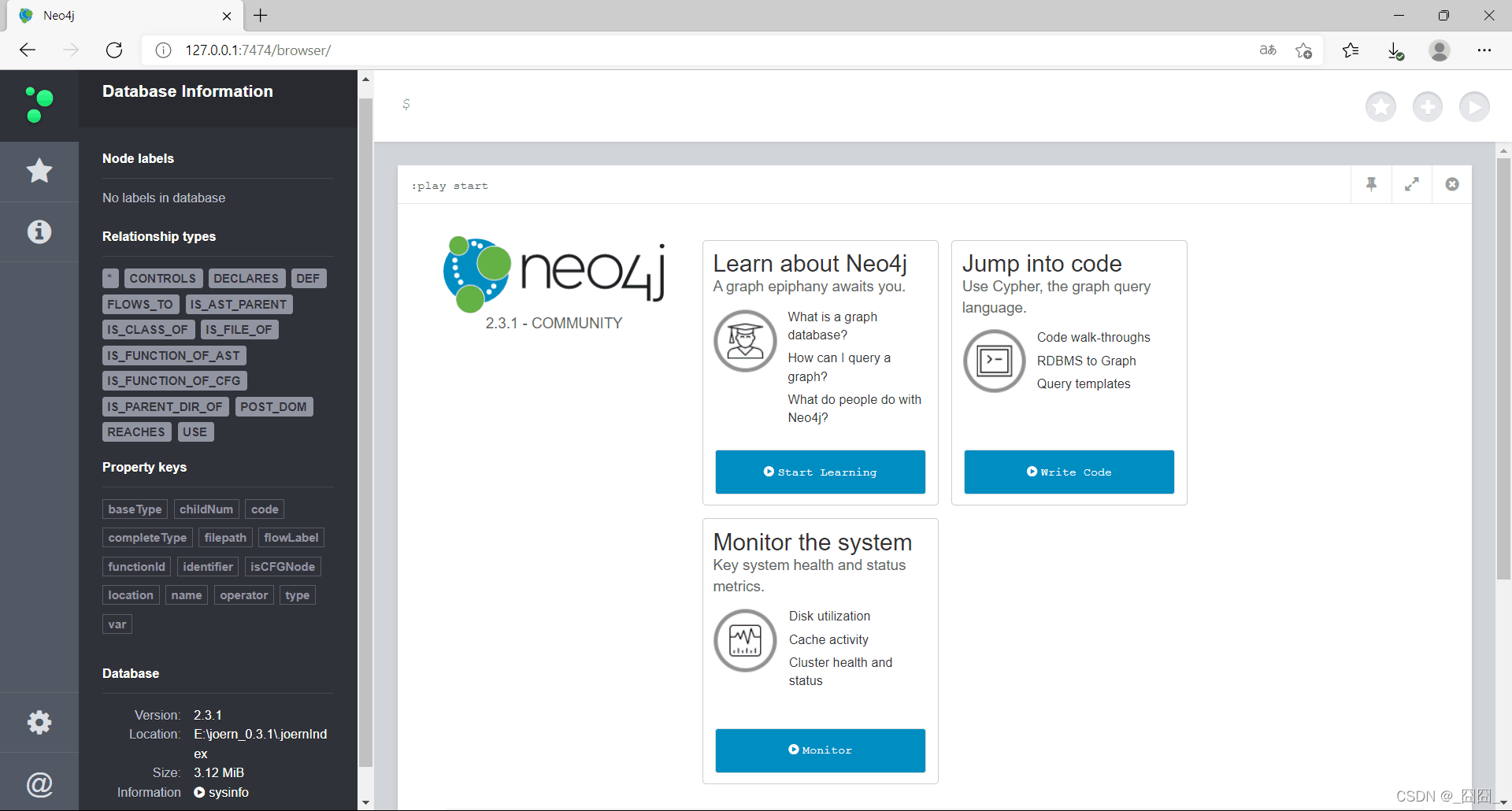This screenshot has width=1512, height=811.
Task: Click the location property key
Action: coord(131,595)
